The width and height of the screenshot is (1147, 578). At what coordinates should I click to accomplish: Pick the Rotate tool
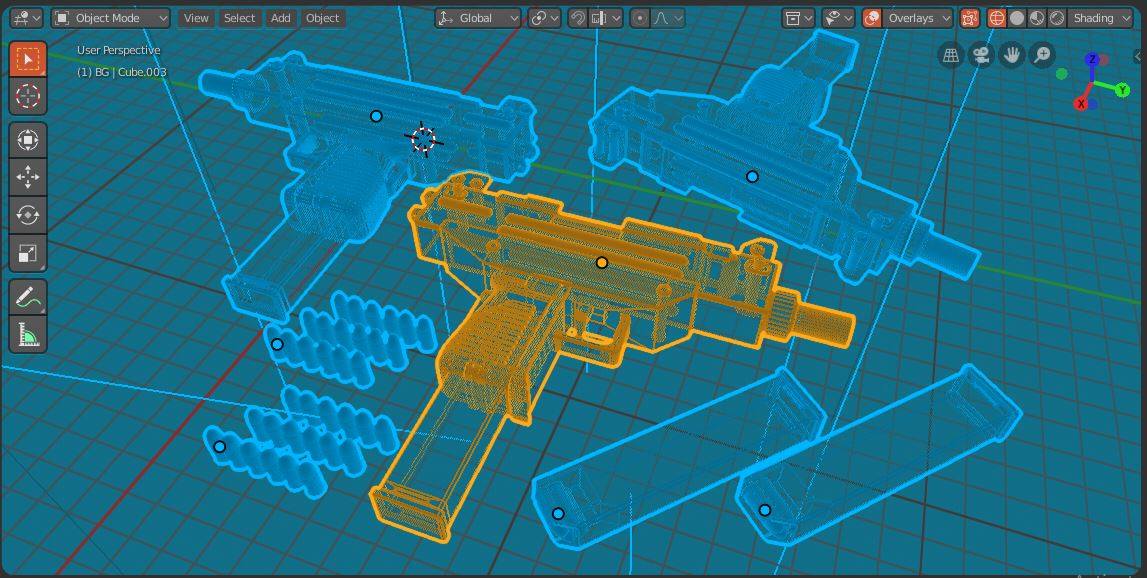point(28,215)
